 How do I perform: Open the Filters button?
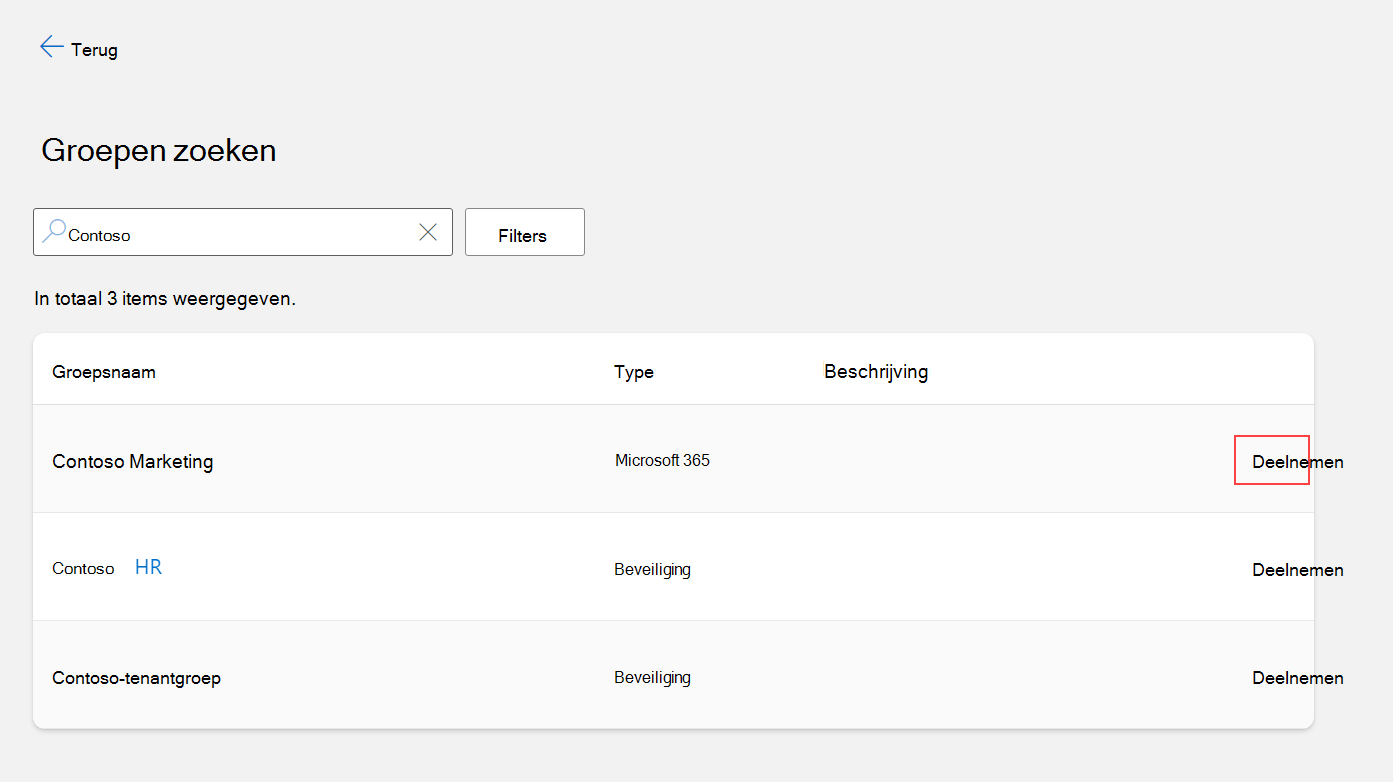[x=525, y=232]
